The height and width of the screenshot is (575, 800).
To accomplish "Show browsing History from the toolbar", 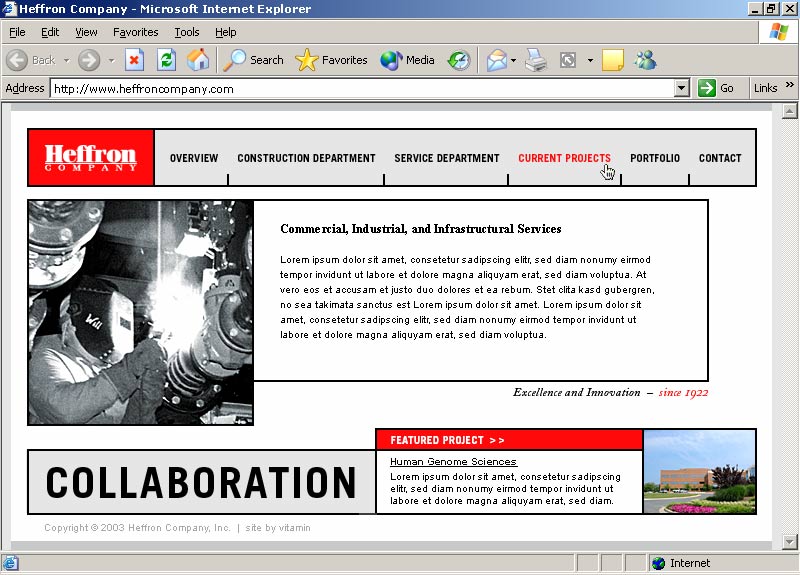I will coord(459,60).
